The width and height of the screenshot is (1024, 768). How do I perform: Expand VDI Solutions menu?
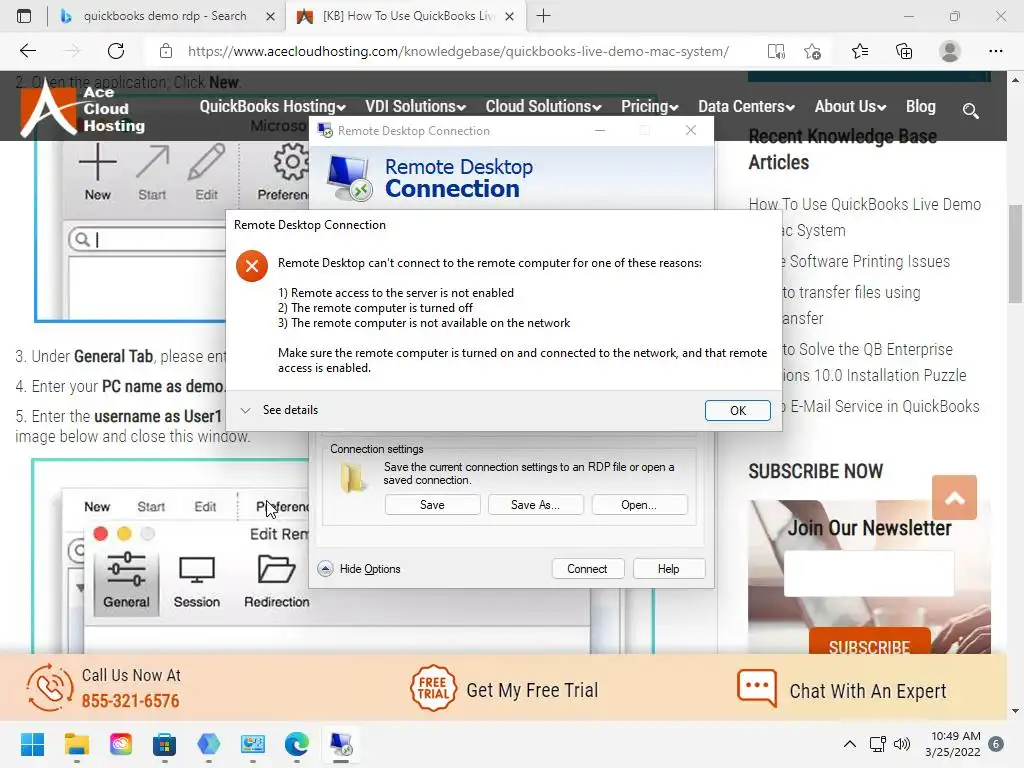(415, 106)
